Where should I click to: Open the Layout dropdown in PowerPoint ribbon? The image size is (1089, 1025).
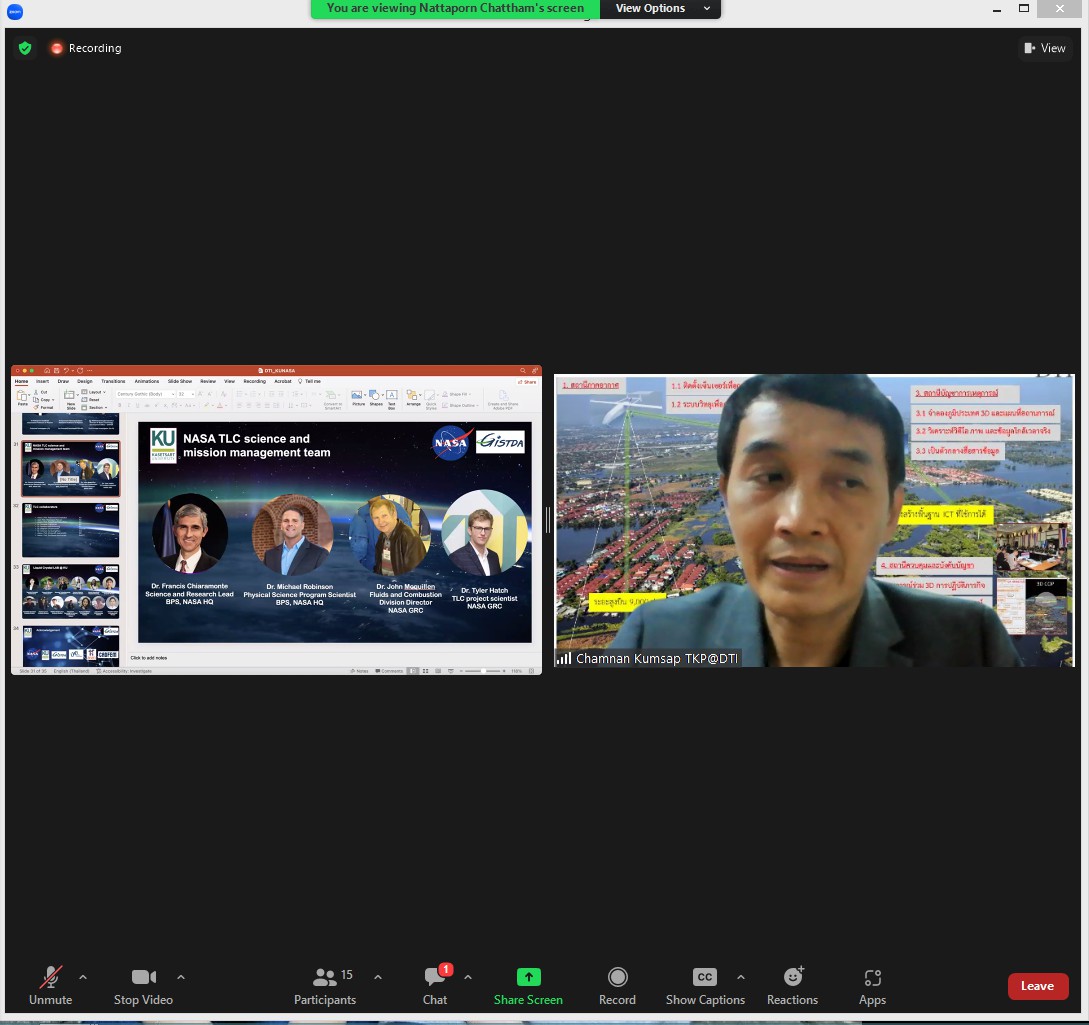(x=94, y=392)
